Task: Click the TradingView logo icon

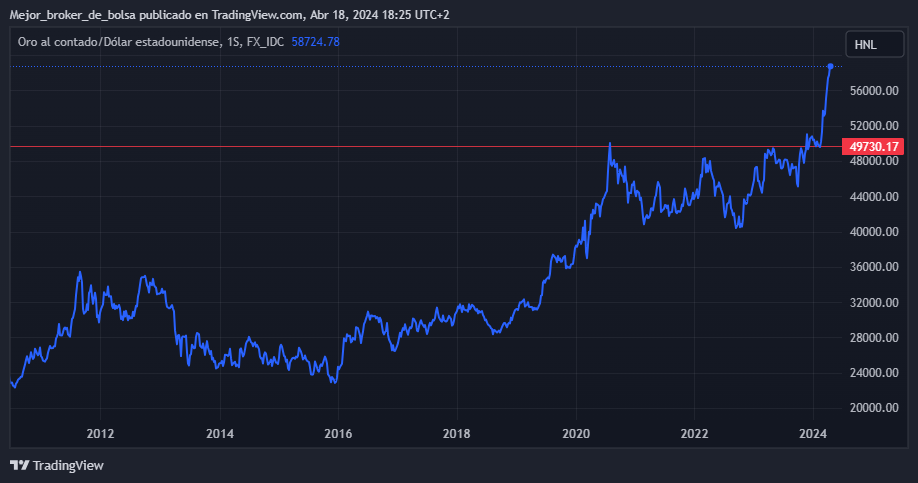Action: (19, 465)
